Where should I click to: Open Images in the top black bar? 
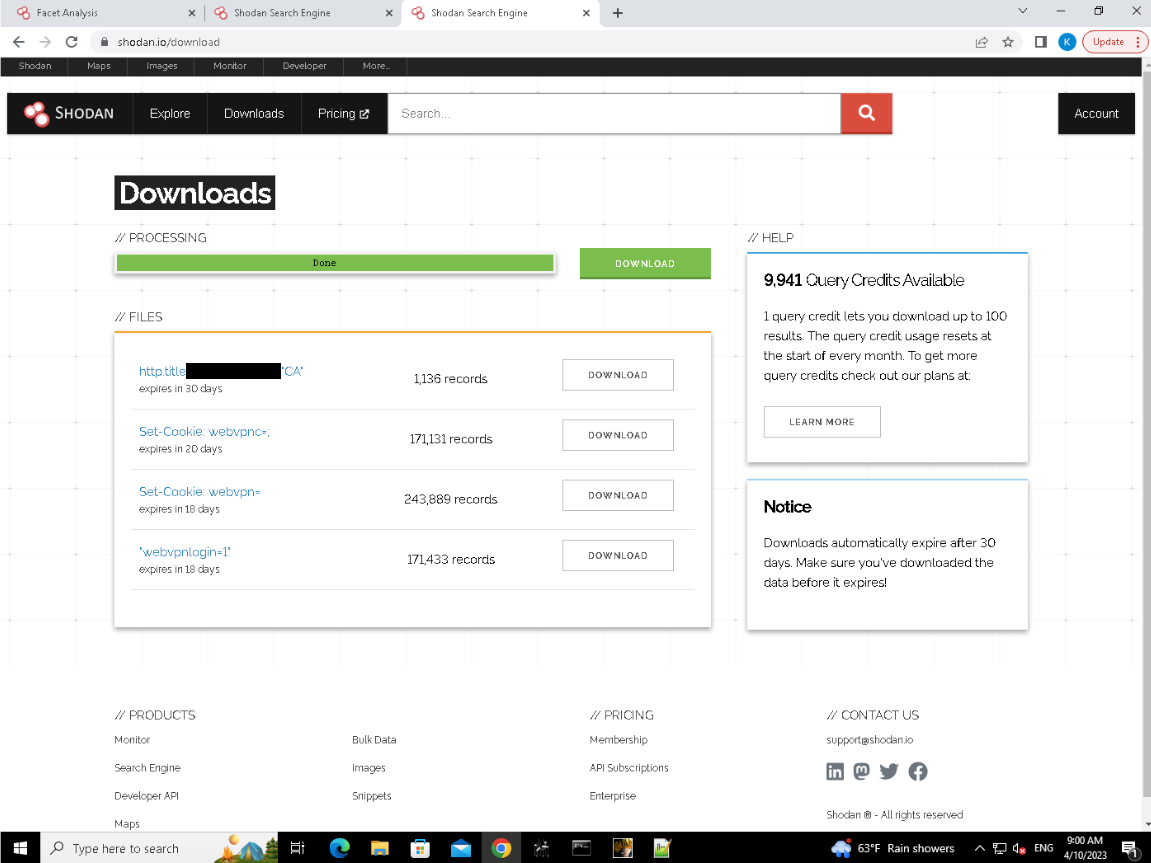tap(161, 66)
